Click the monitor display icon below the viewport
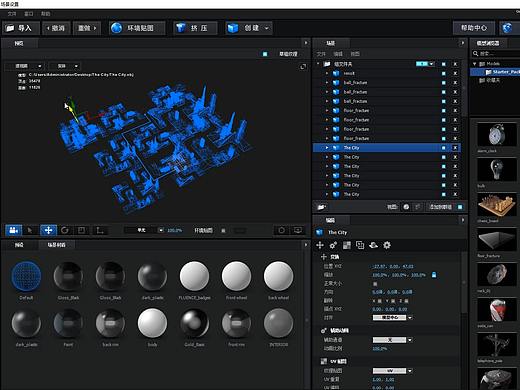520x390 pixels. [x=298, y=230]
